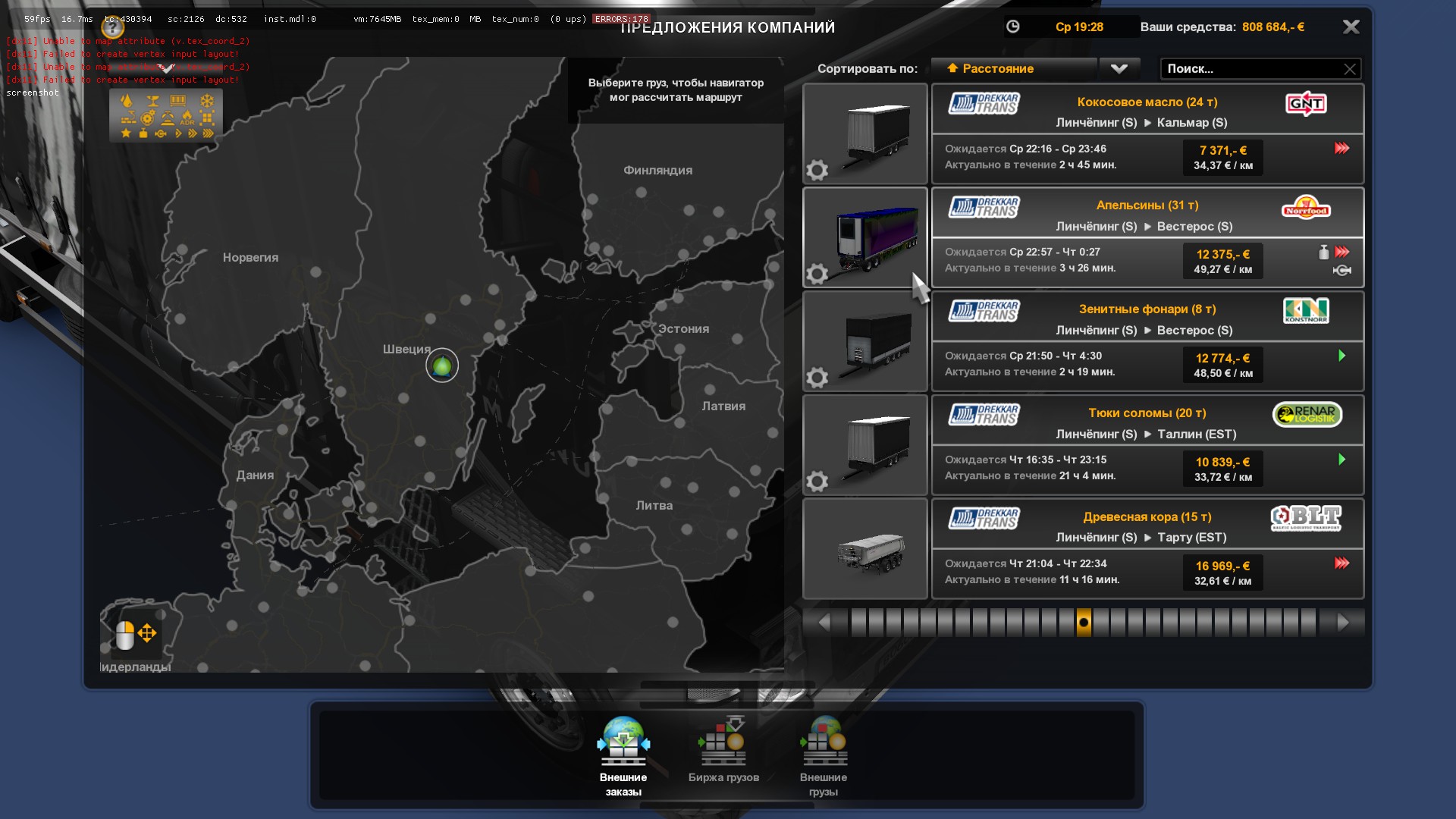This screenshot has width=1456, height=819.
Task: Click the clock icon beside the time
Action: (x=1012, y=27)
